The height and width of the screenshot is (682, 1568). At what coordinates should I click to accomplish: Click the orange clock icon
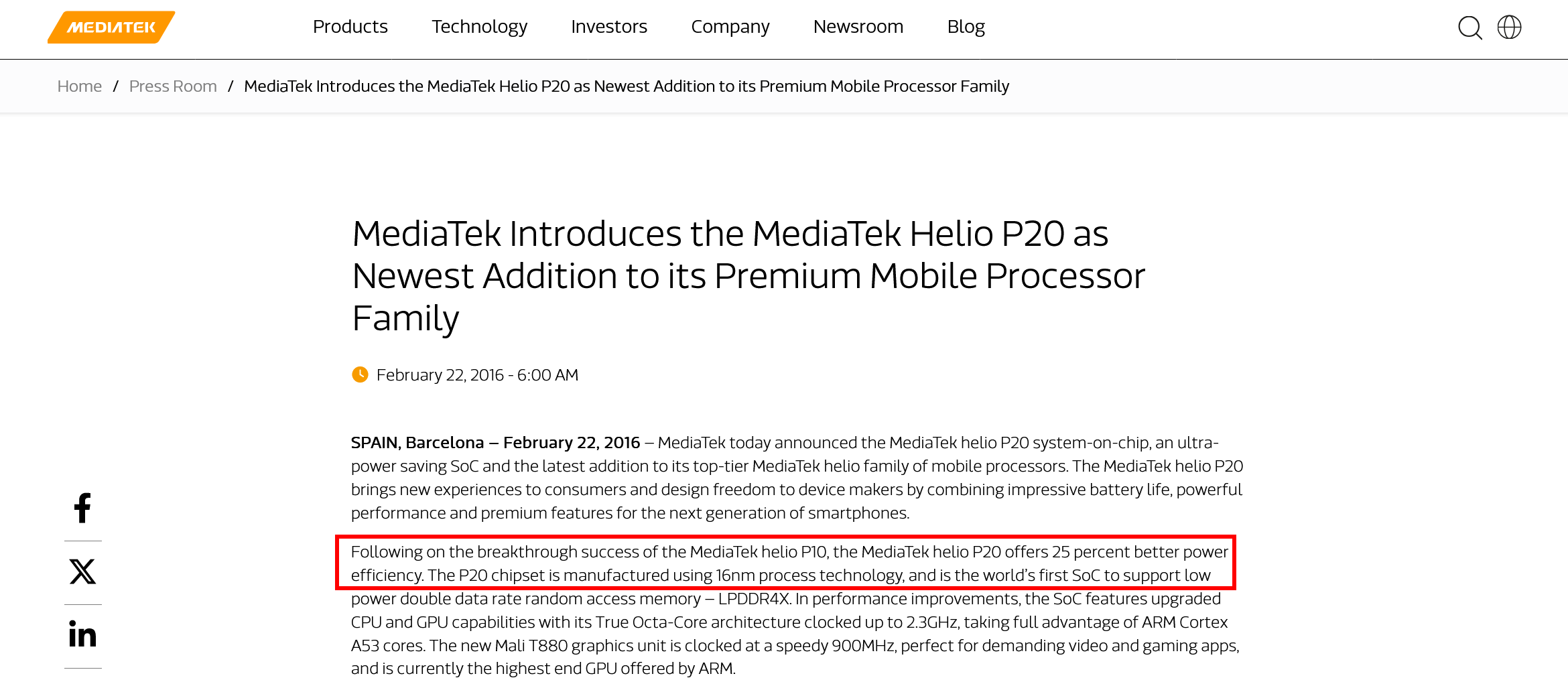pos(360,374)
